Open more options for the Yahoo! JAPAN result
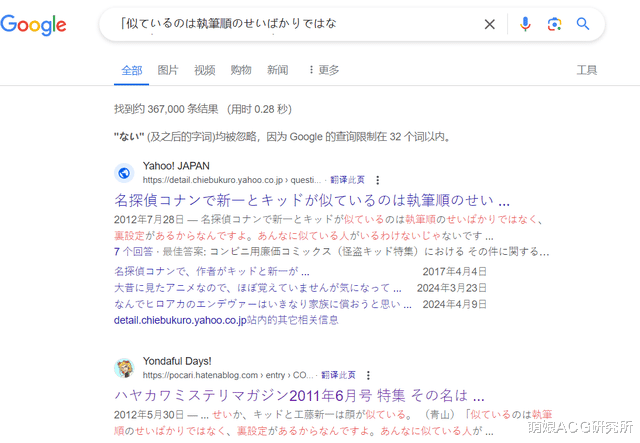640x443 pixels. click(x=378, y=180)
